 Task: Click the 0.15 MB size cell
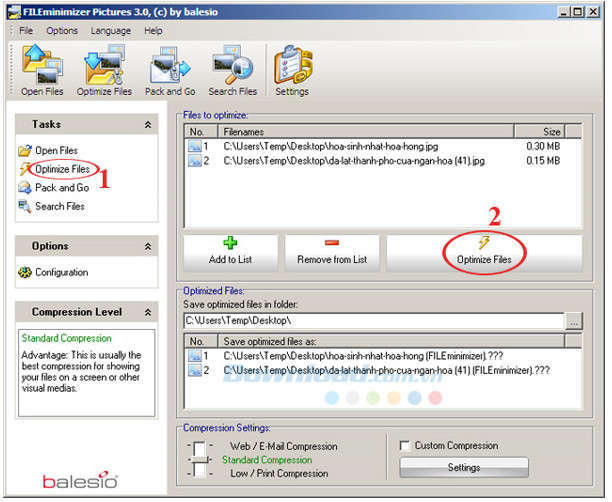click(543, 161)
